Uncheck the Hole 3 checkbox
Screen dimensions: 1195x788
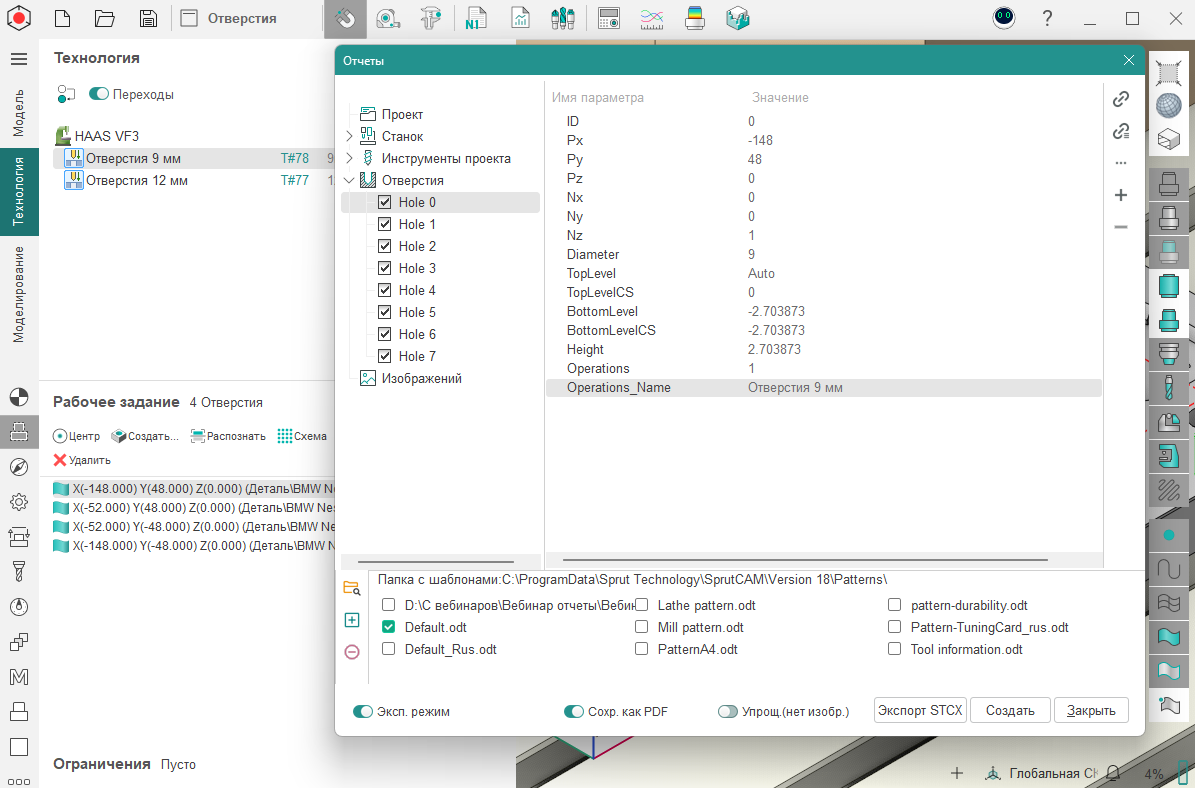click(385, 268)
